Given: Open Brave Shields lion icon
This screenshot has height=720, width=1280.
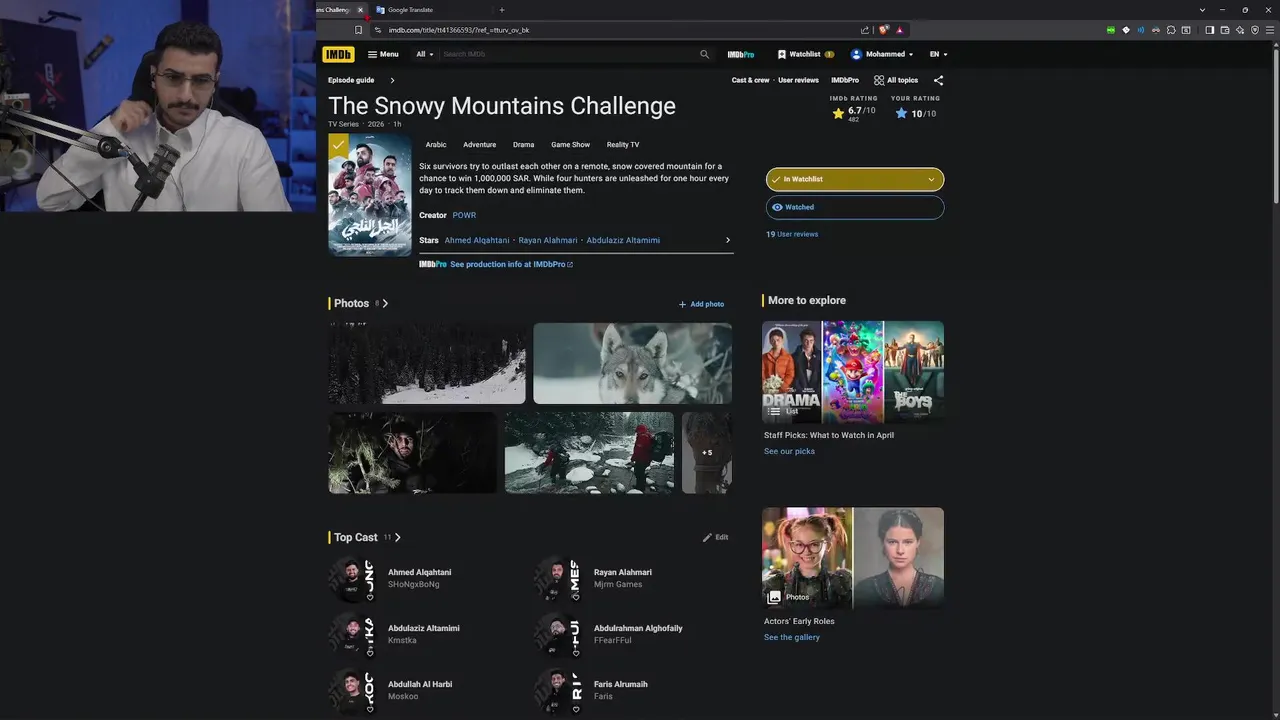Looking at the screenshot, I should coord(884,30).
